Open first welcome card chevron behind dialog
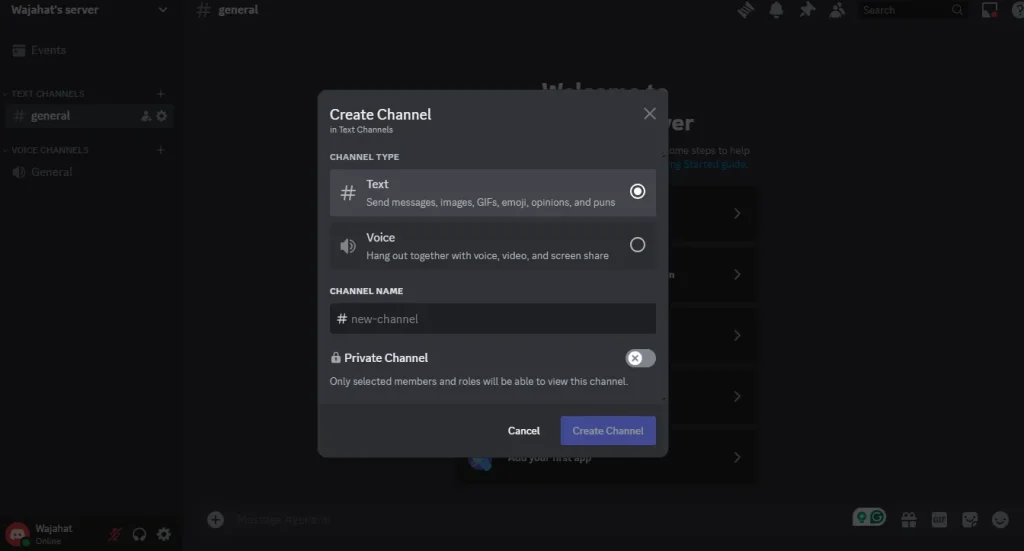The width and height of the screenshot is (1024, 551). click(737, 213)
